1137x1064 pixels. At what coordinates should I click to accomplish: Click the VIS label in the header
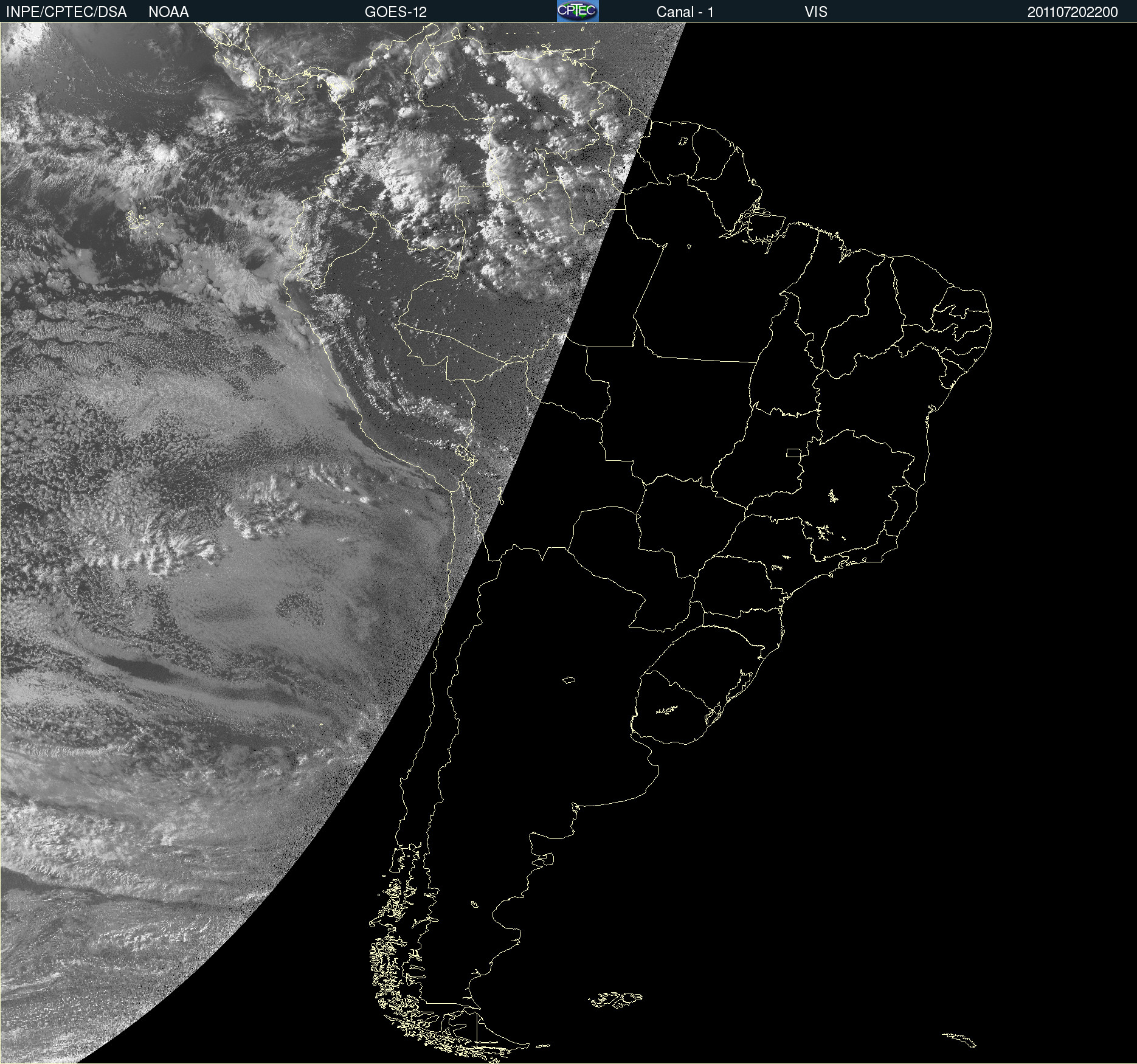816,12
